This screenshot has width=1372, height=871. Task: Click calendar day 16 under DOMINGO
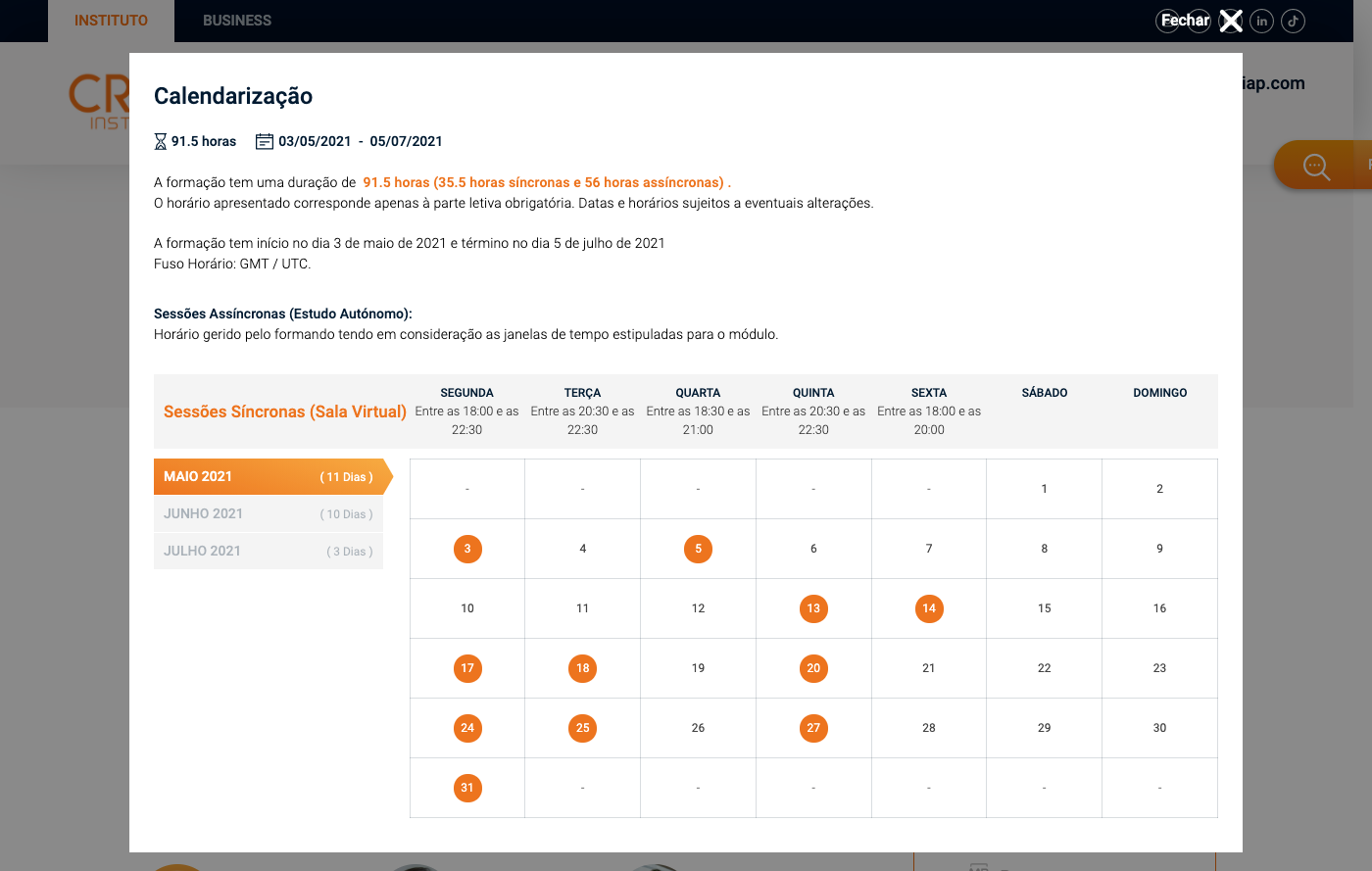1160,608
